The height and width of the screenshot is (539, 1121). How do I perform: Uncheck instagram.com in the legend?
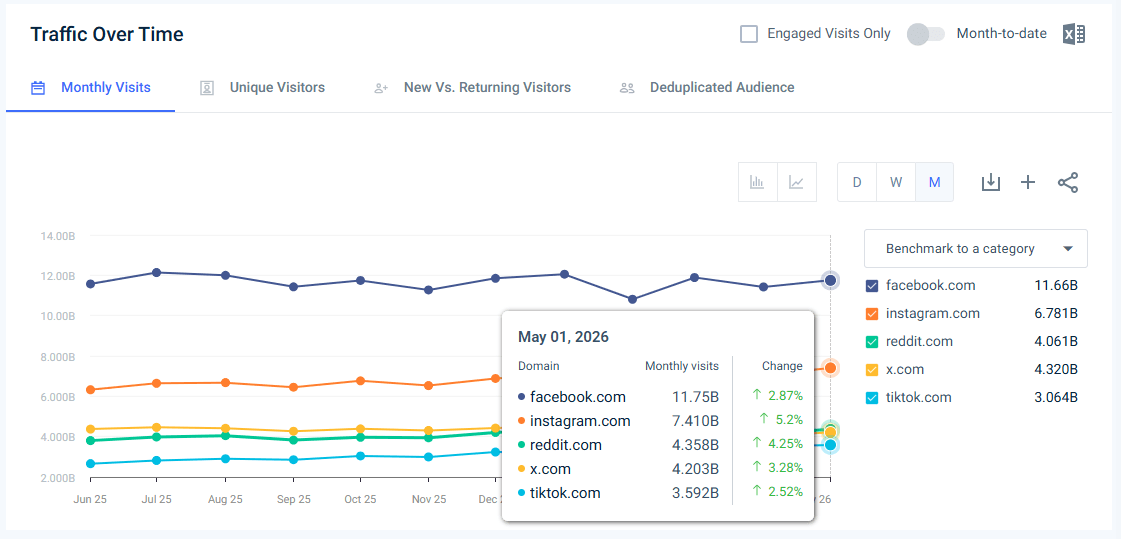point(871,314)
